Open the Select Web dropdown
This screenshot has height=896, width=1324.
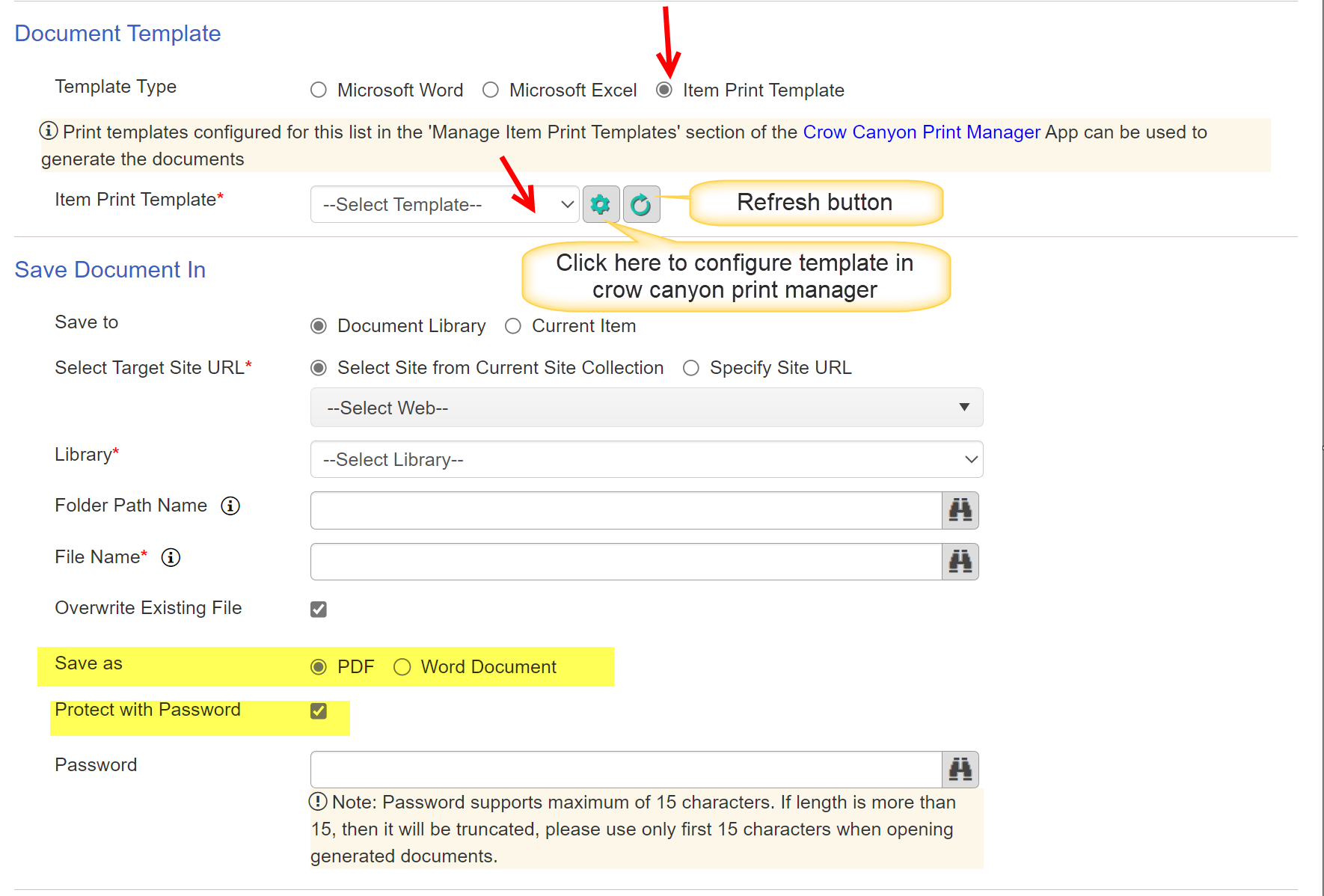tap(647, 408)
